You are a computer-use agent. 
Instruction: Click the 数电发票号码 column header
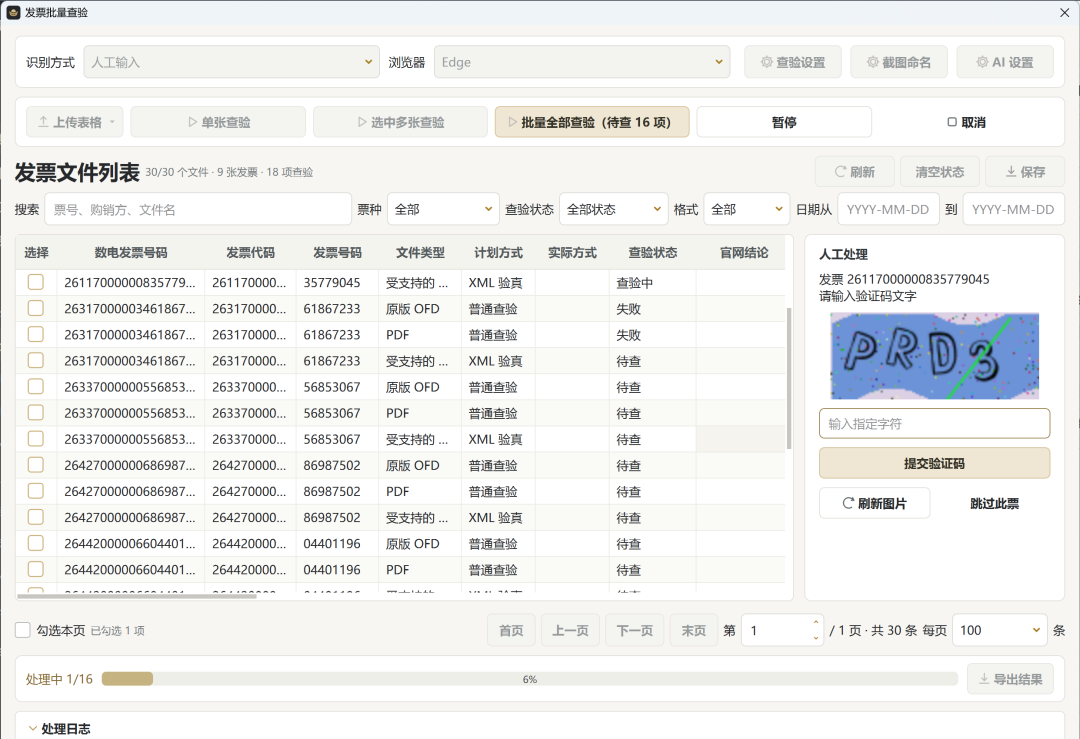(131, 253)
